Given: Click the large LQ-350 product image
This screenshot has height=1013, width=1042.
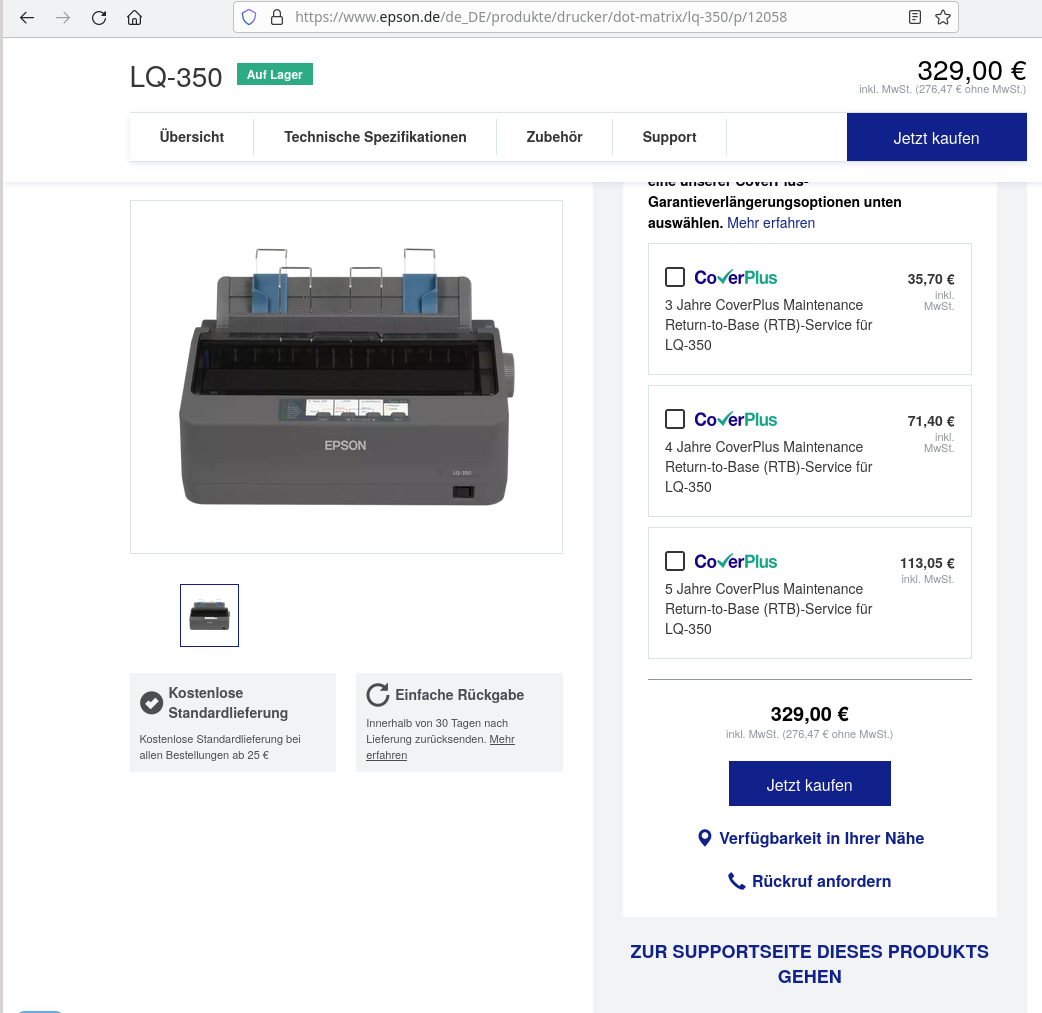Looking at the screenshot, I should coord(346,377).
